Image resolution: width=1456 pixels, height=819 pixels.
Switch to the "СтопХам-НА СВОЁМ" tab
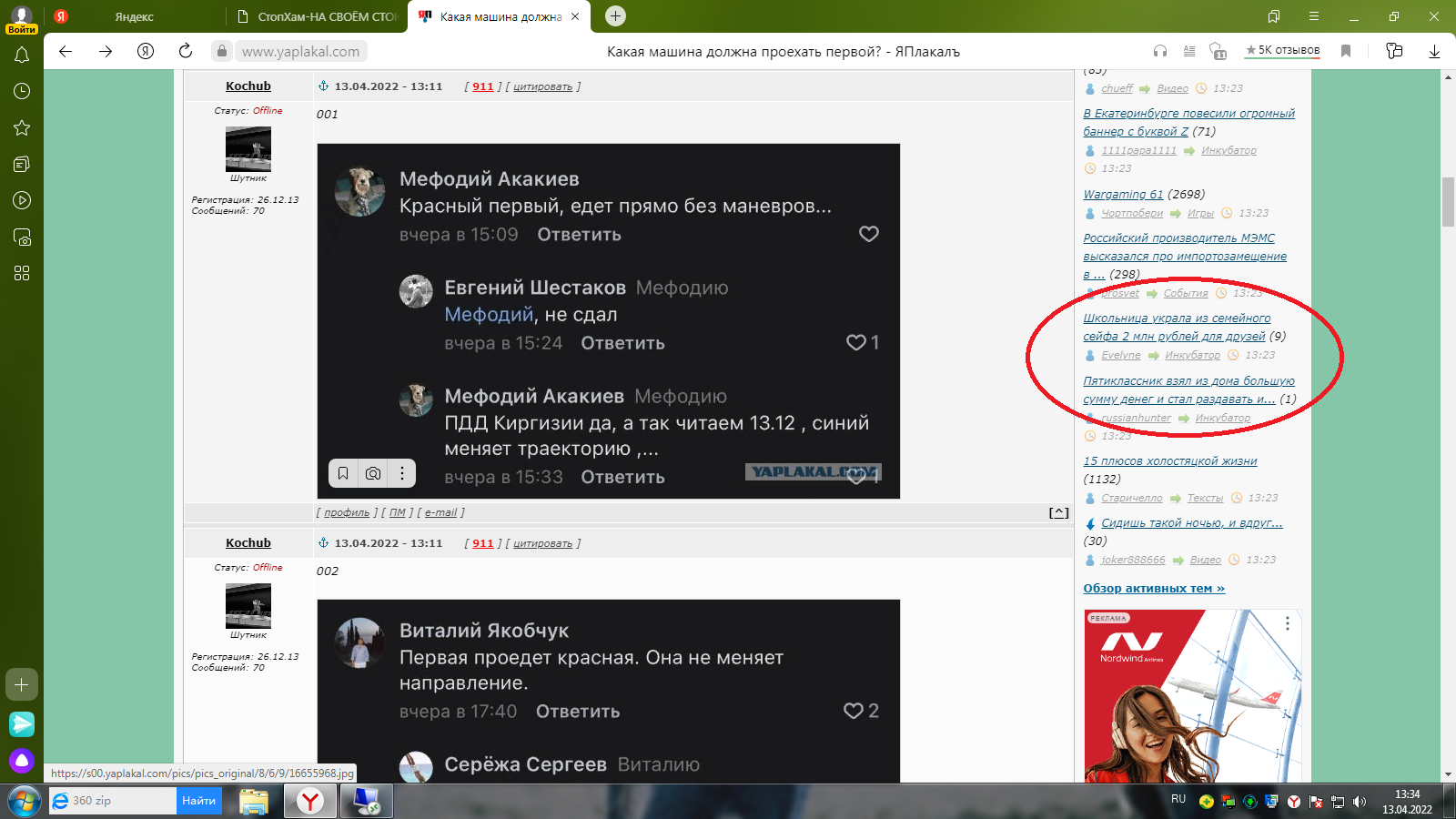click(x=317, y=16)
